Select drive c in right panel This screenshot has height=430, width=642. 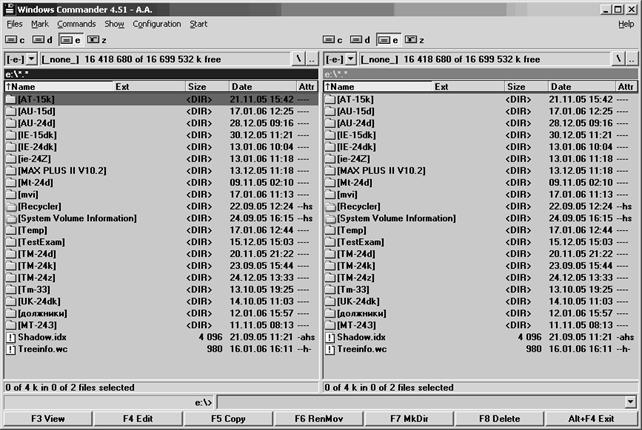pyautogui.click(x=332, y=40)
